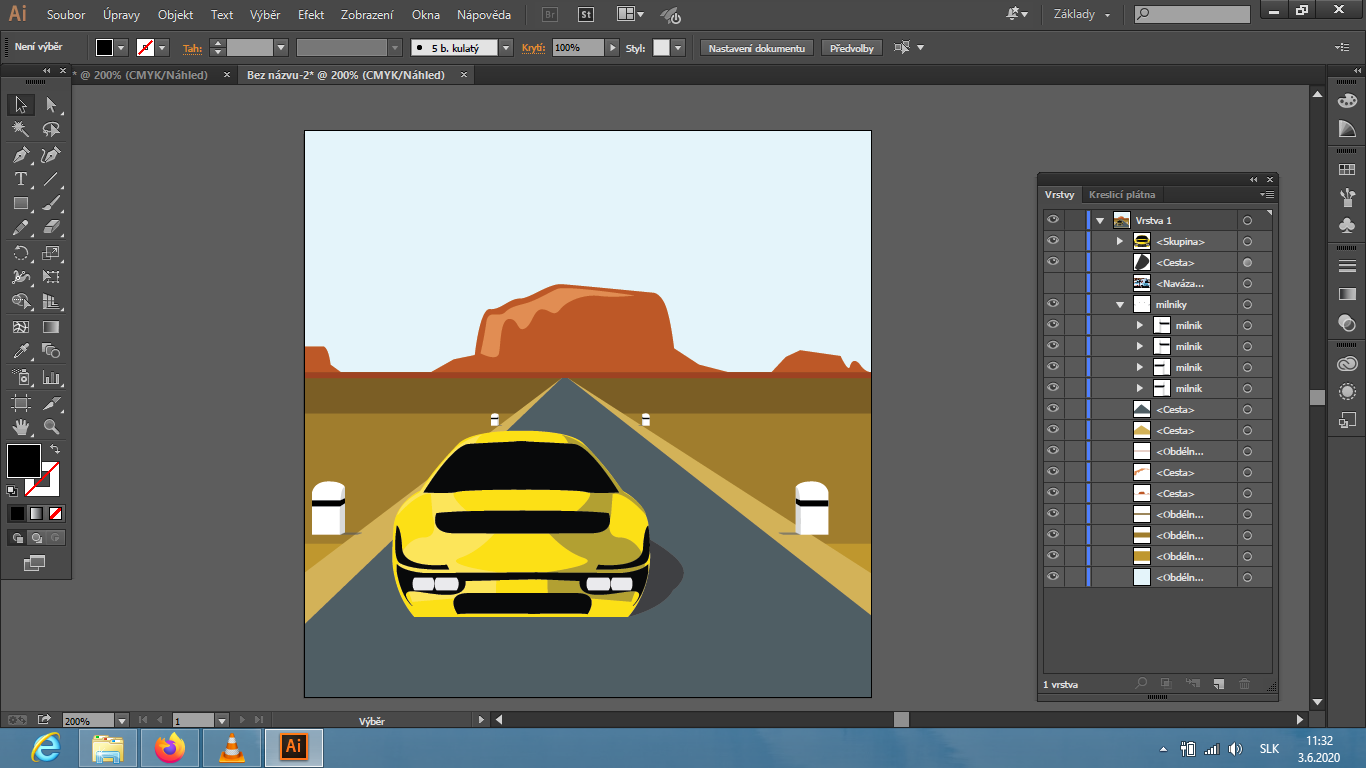Open Firefox from the taskbar

(x=170, y=747)
